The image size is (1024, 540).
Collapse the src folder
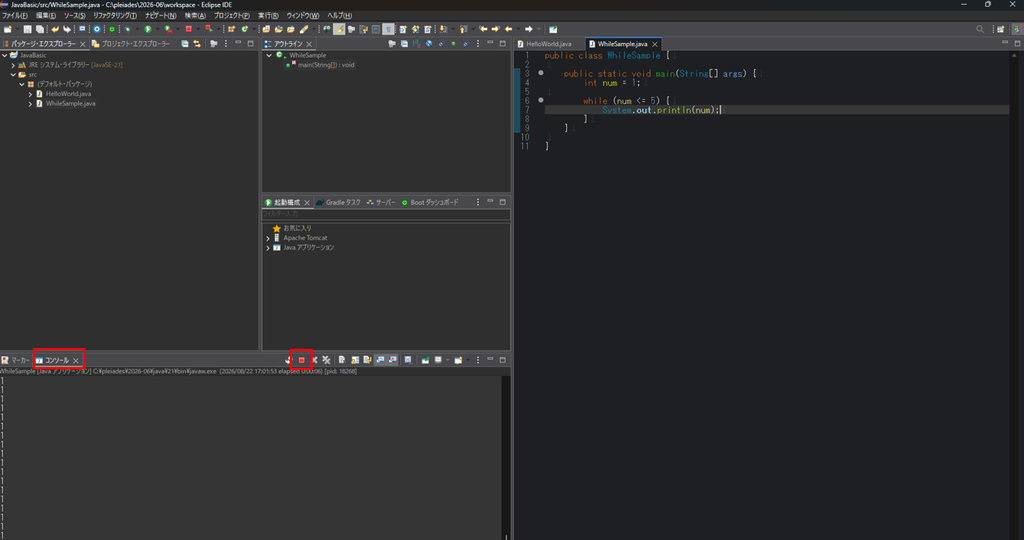[x=13, y=74]
